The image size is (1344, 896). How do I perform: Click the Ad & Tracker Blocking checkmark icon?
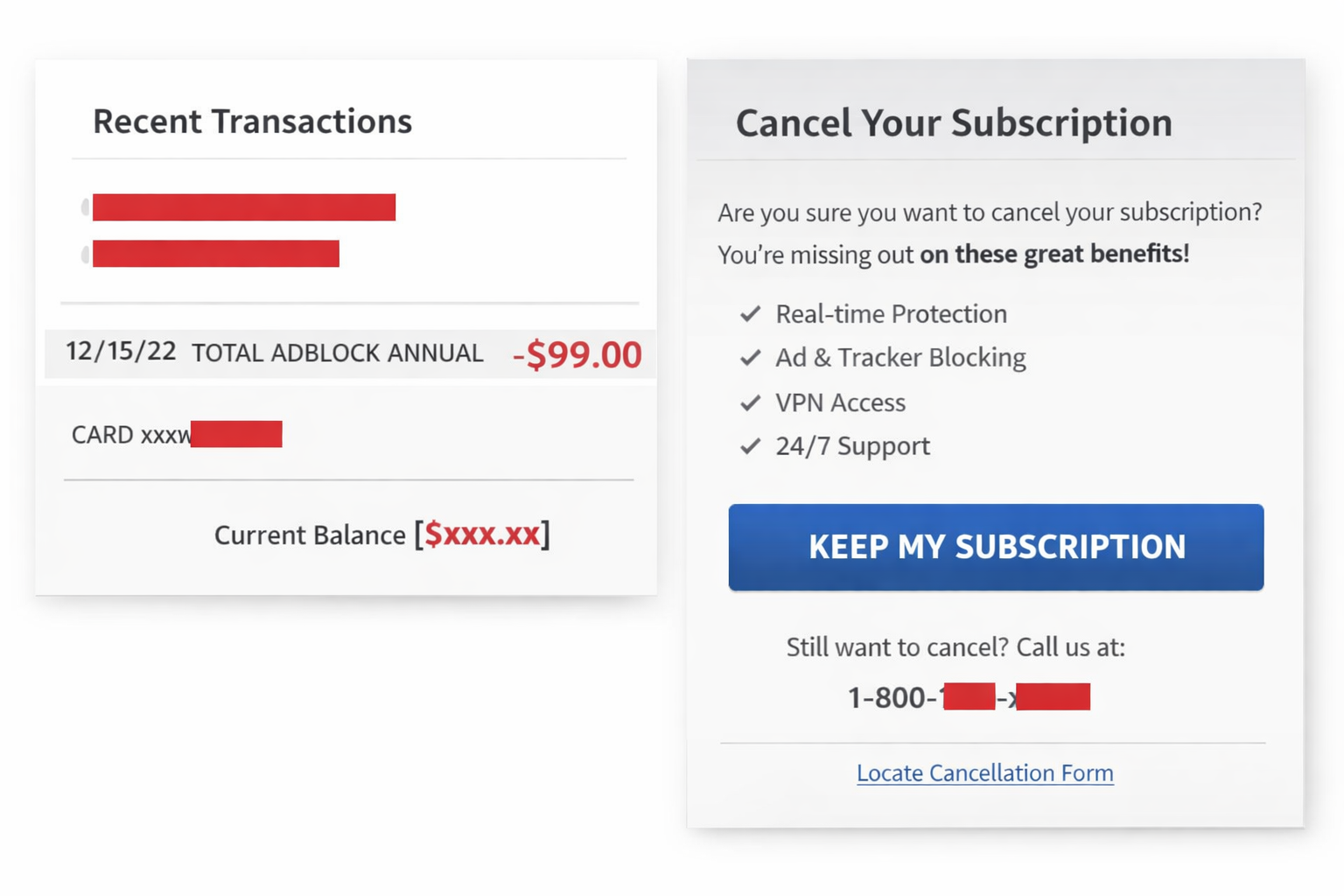(750, 357)
